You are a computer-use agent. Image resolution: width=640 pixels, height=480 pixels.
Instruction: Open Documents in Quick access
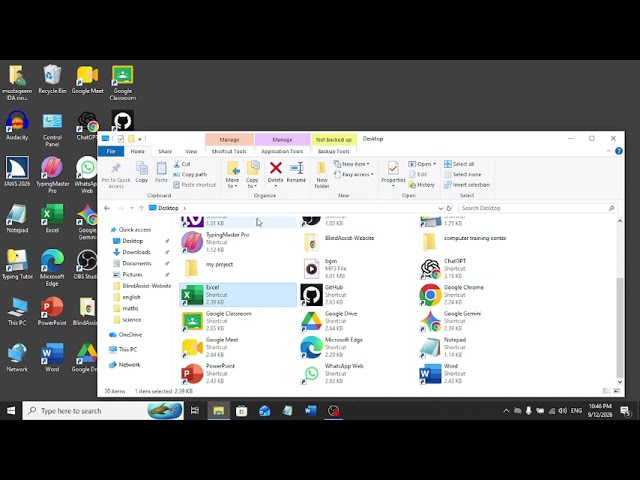click(137, 263)
